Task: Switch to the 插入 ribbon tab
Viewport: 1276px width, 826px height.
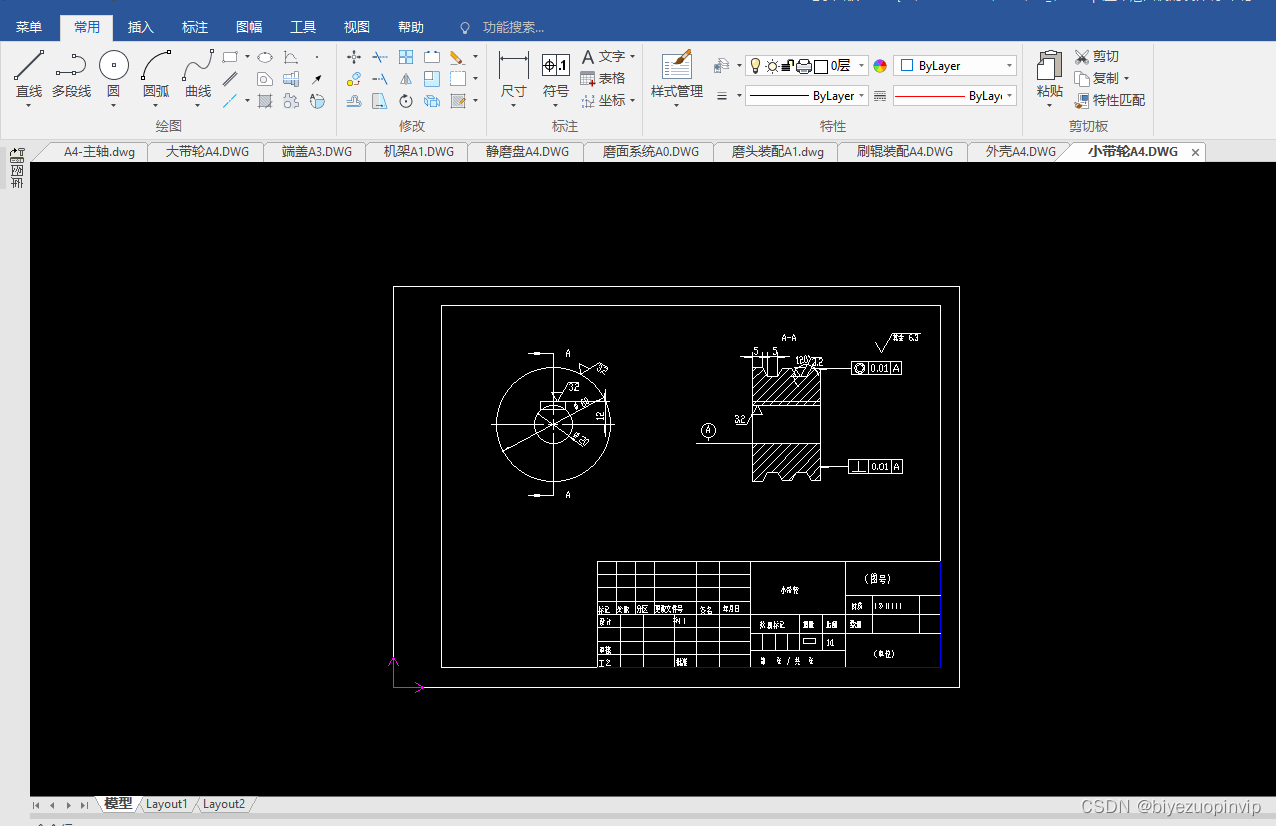Action: click(x=141, y=27)
